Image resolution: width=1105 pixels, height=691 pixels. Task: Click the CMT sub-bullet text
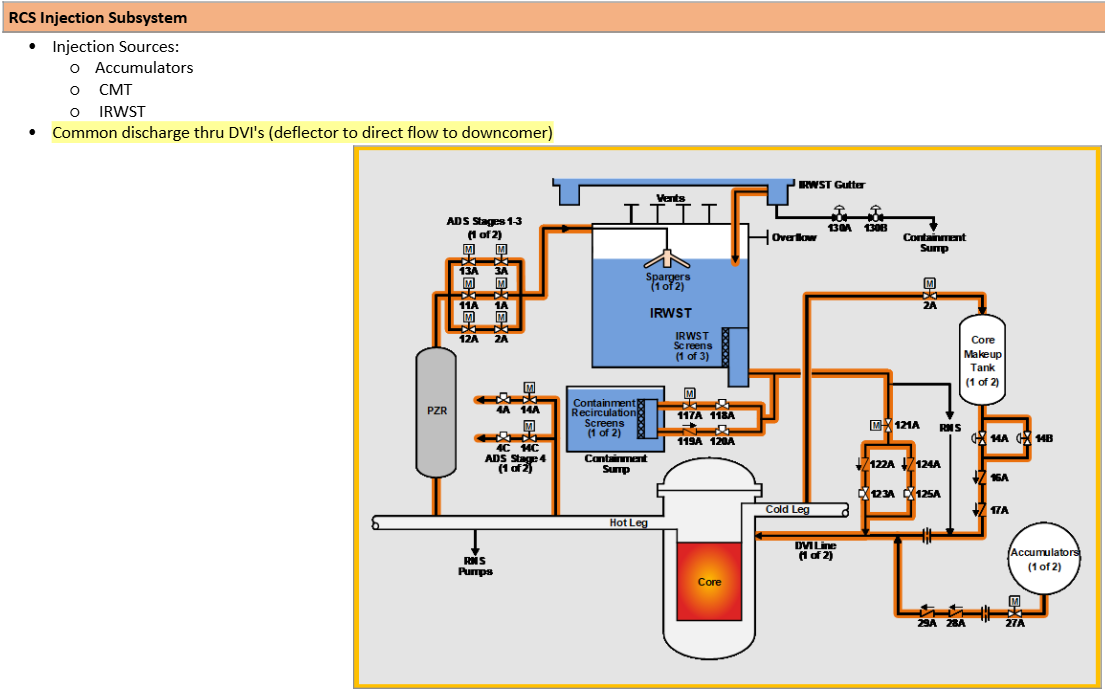116,89
